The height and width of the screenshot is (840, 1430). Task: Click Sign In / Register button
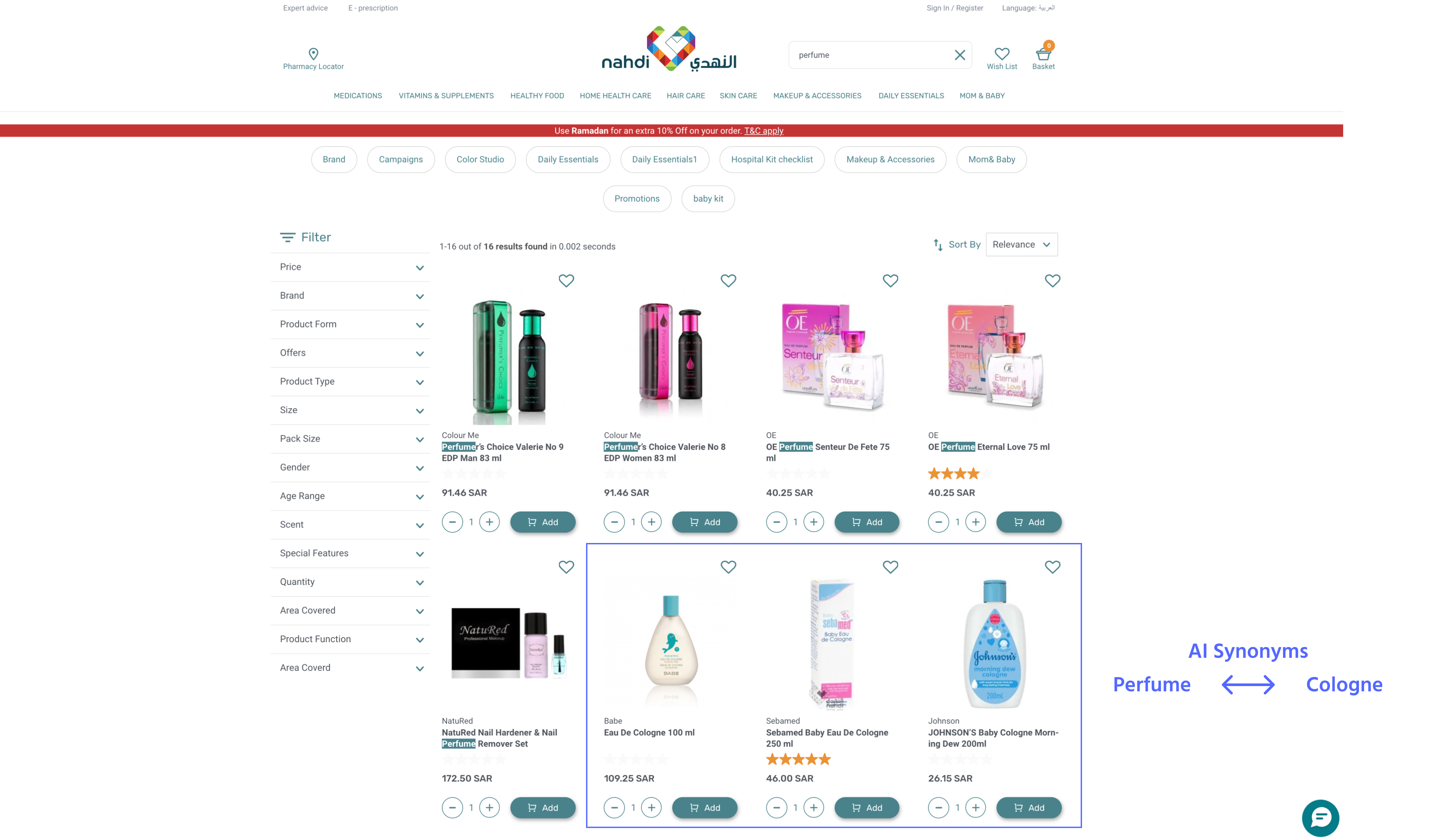point(953,8)
